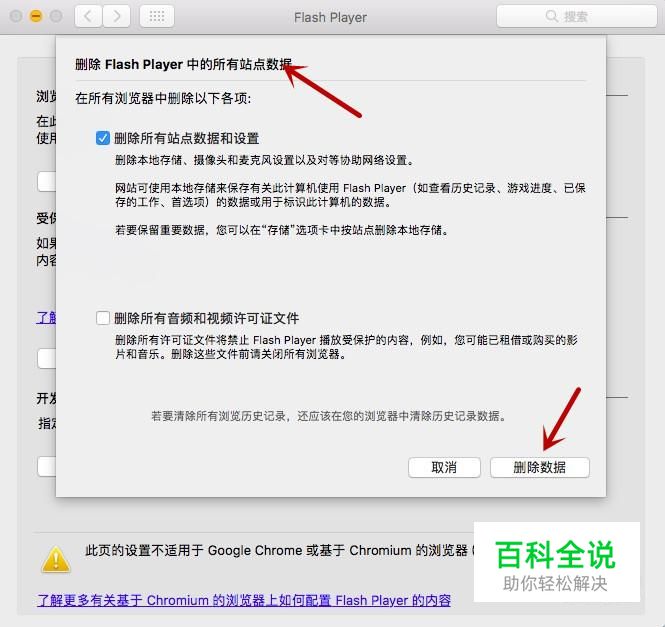Image resolution: width=665 pixels, height=627 pixels.
Task: Open the show-all preferences grid icon
Action: [157, 17]
